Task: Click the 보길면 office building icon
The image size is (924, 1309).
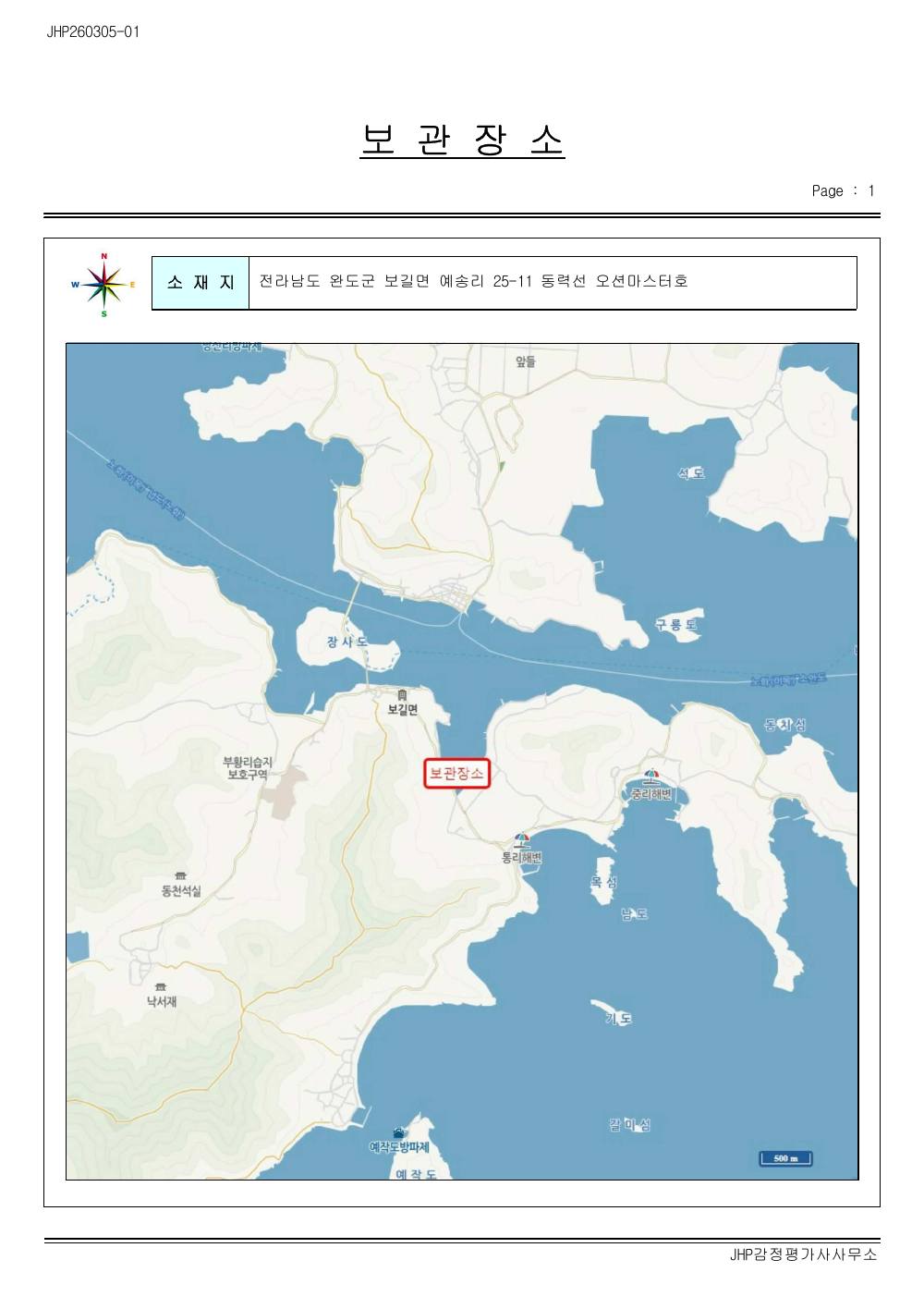Action: pyautogui.click(x=402, y=694)
